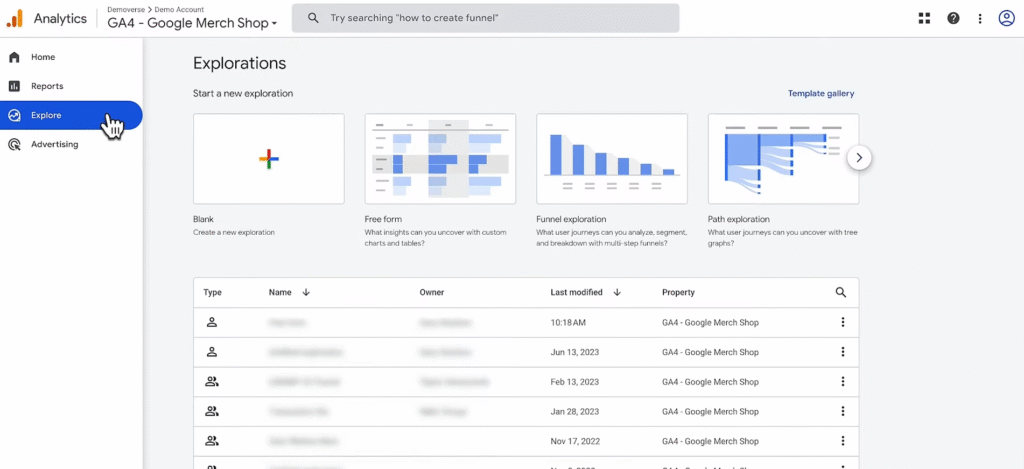Click the Demoverse breadcrumb
The image size is (1024, 469).
click(126, 9)
